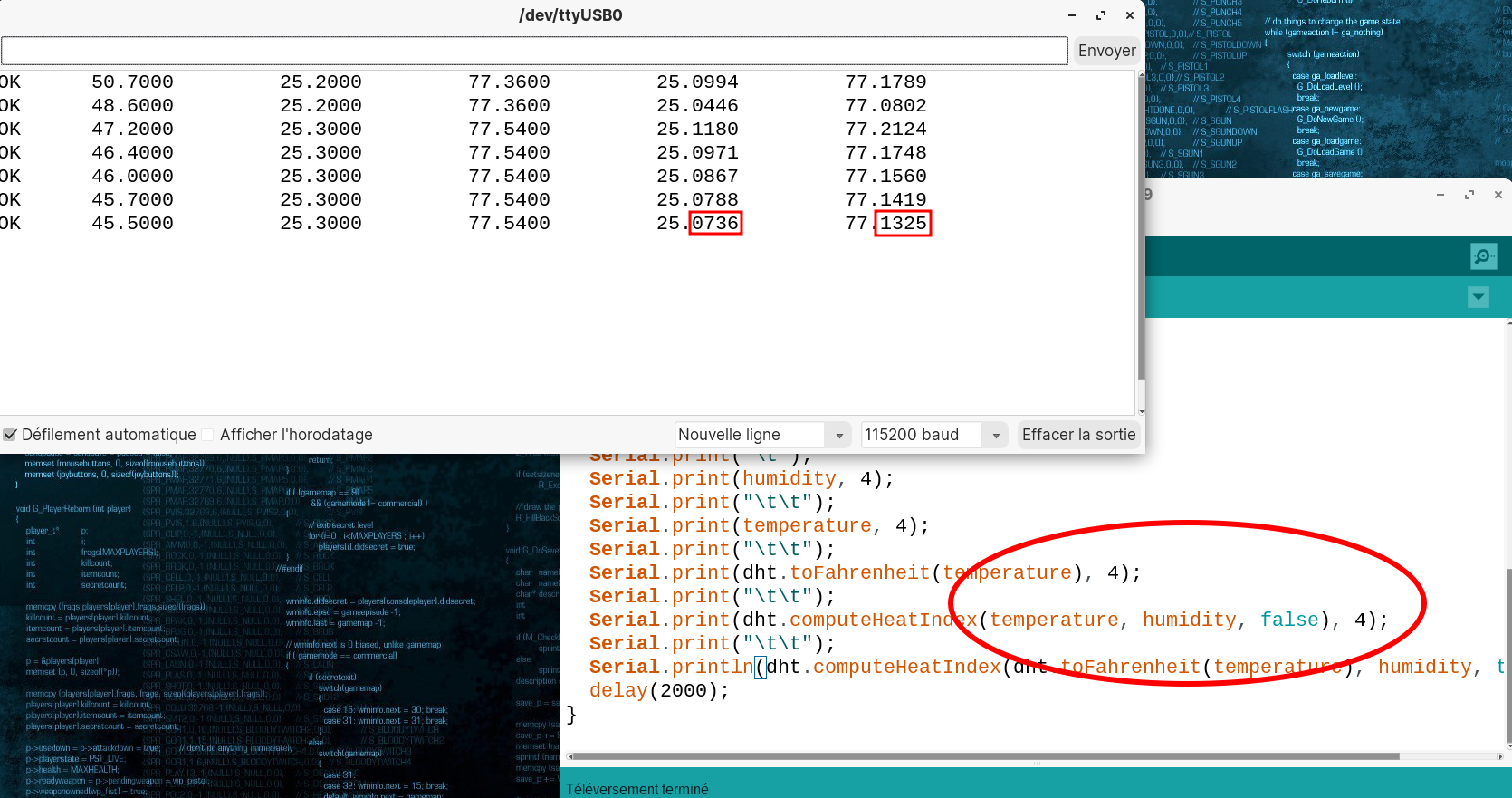The image size is (1512, 798).
Task: Toggle Défilement automatique checkbox
Action: [x=10, y=435]
